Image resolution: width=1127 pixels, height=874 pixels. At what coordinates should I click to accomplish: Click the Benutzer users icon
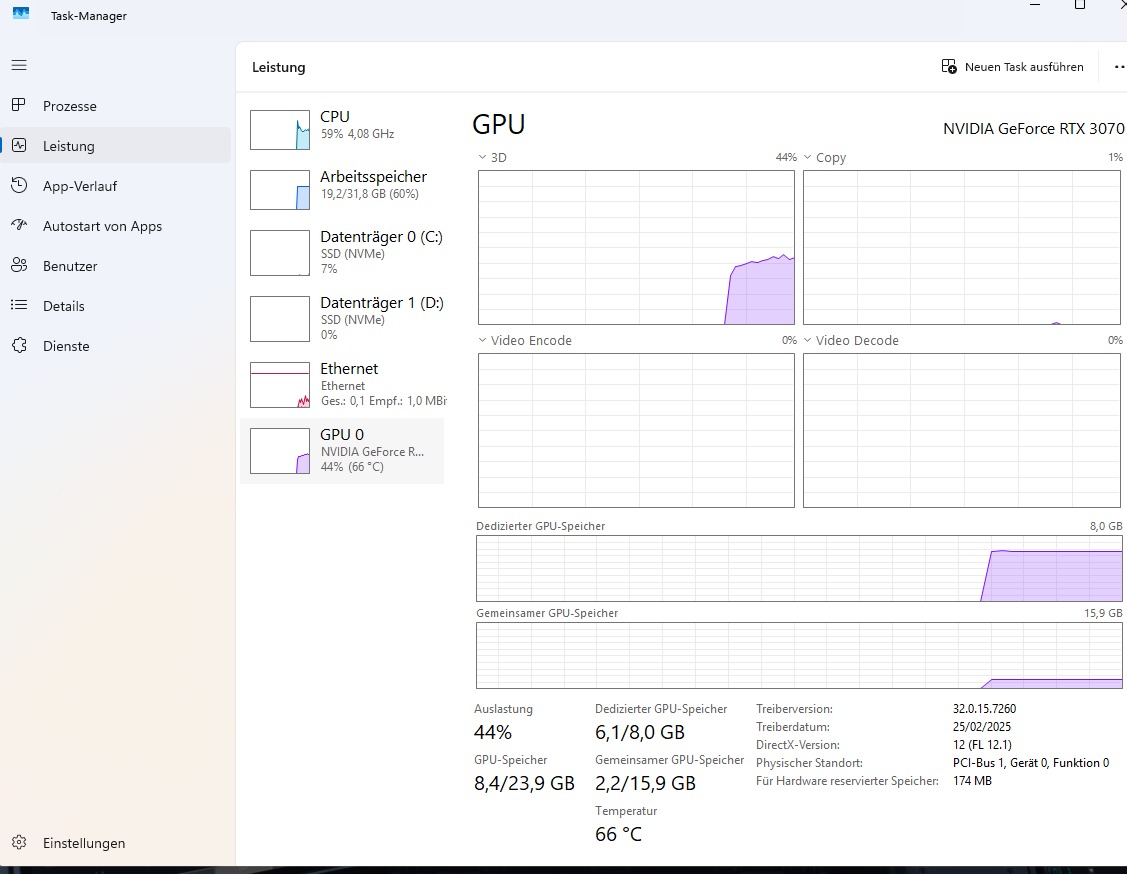[x=19, y=265]
